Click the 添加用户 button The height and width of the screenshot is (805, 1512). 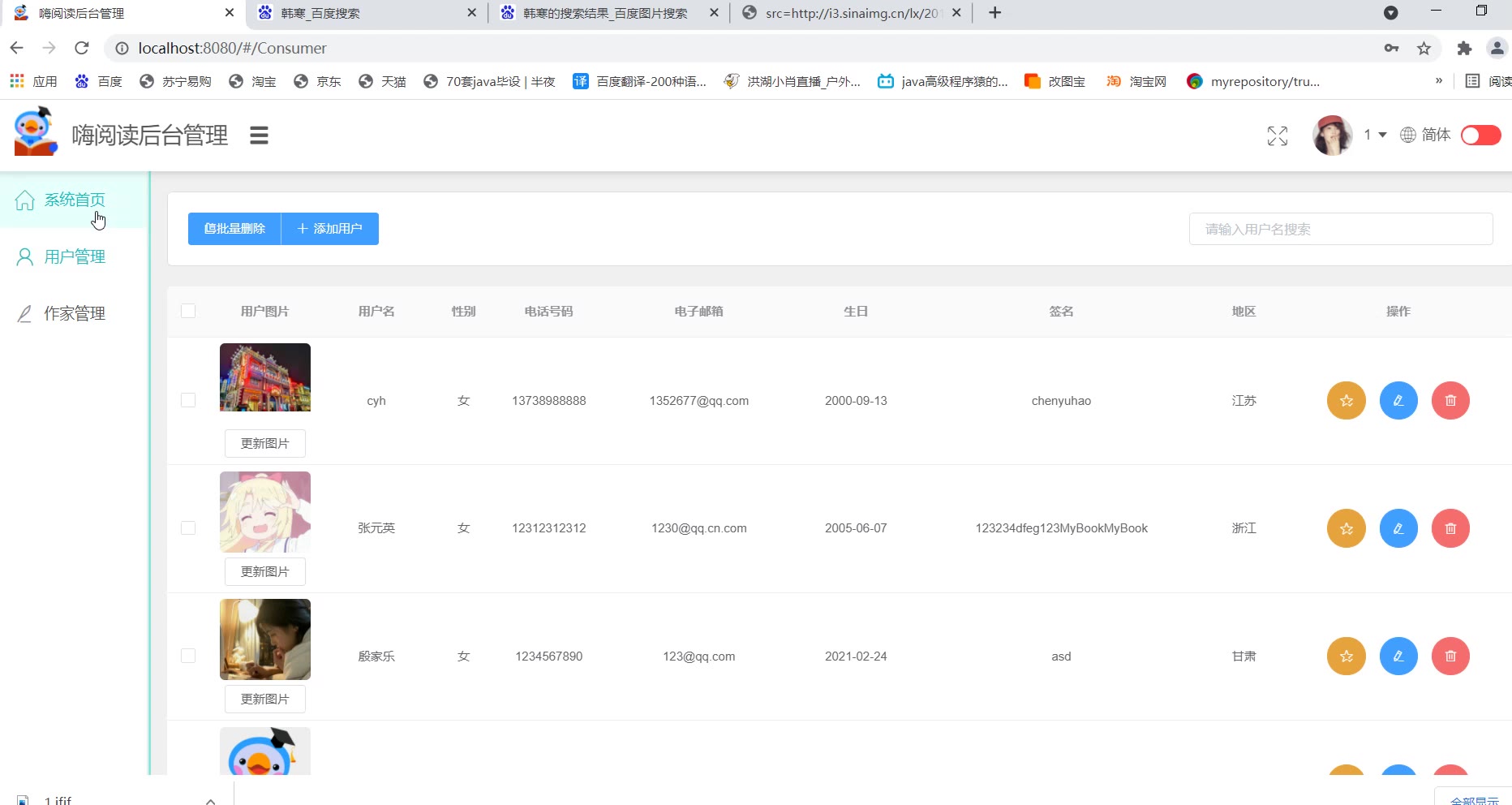coord(330,229)
